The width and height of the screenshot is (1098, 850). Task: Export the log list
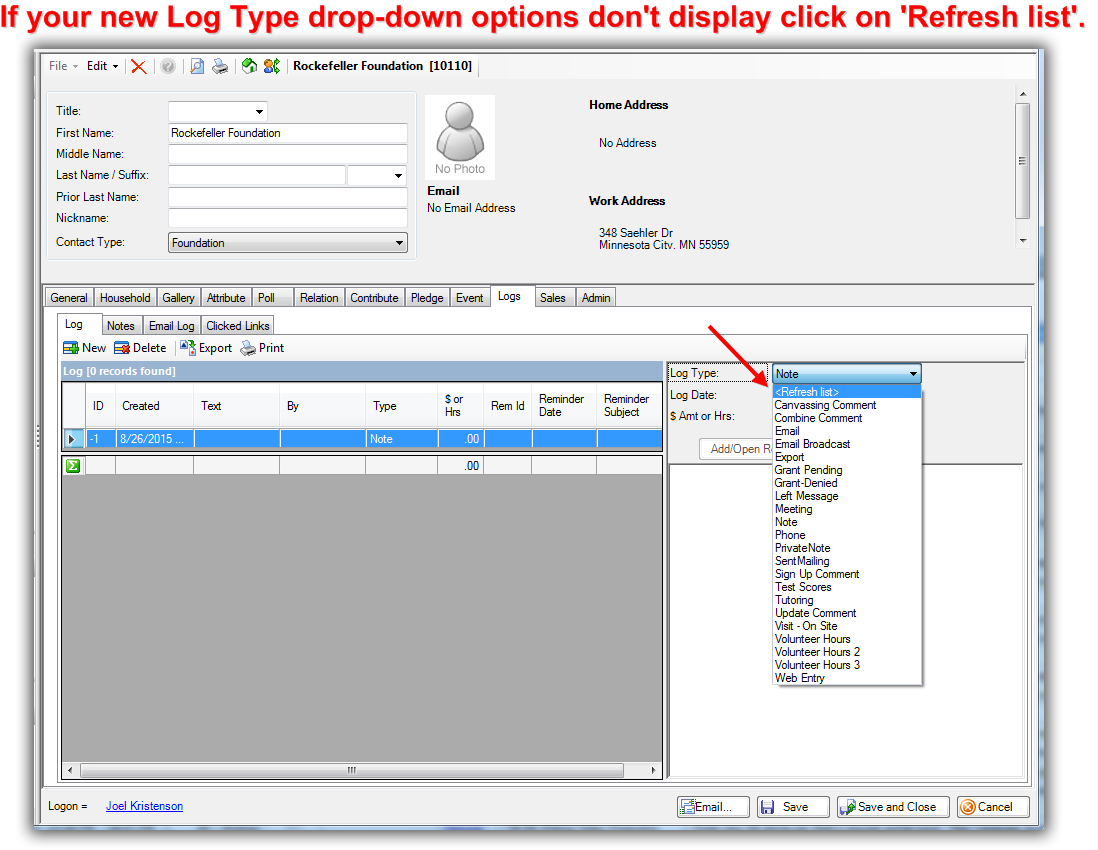click(x=206, y=348)
